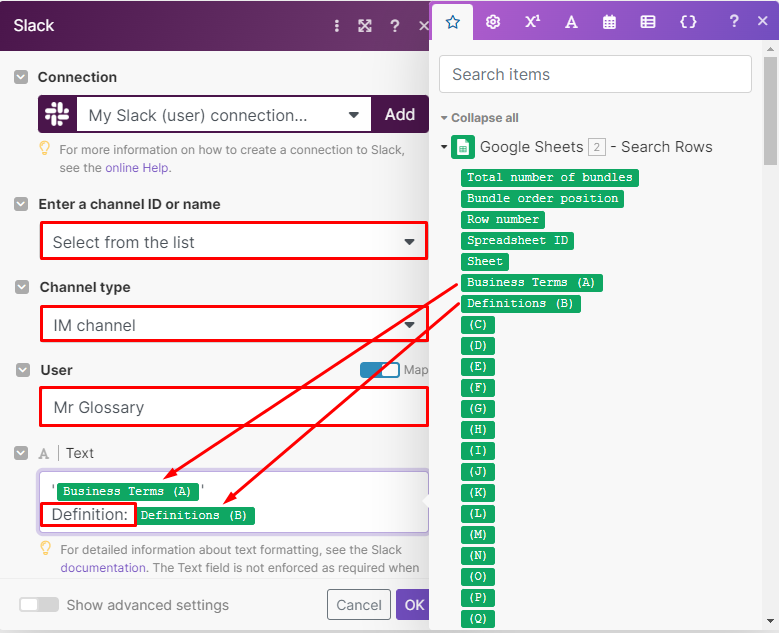The height and width of the screenshot is (633, 779).
Task: Toggle the Channel type checkbox
Action: (22, 287)
